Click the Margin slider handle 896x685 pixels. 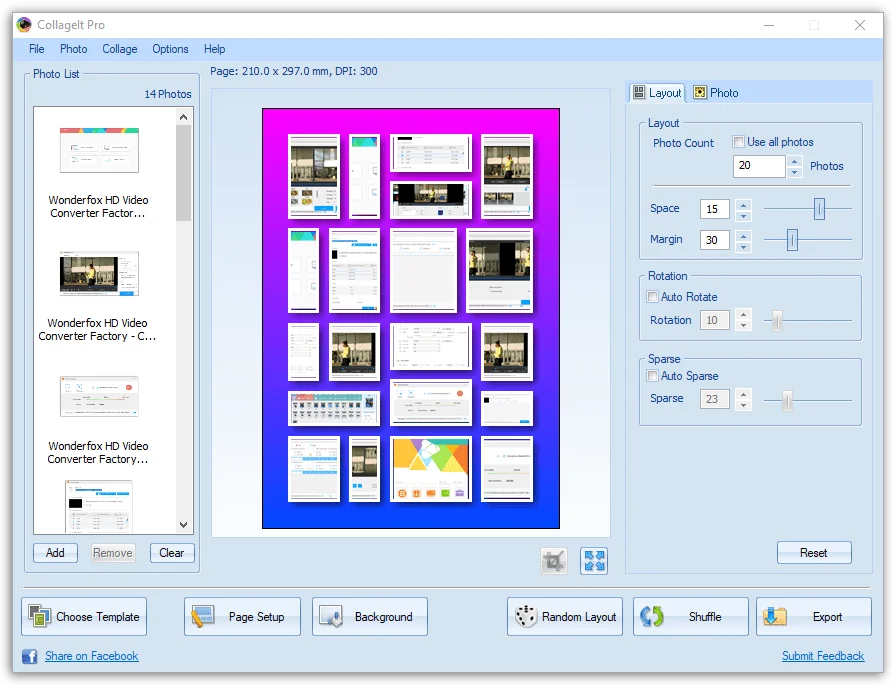tap(792, 240)
